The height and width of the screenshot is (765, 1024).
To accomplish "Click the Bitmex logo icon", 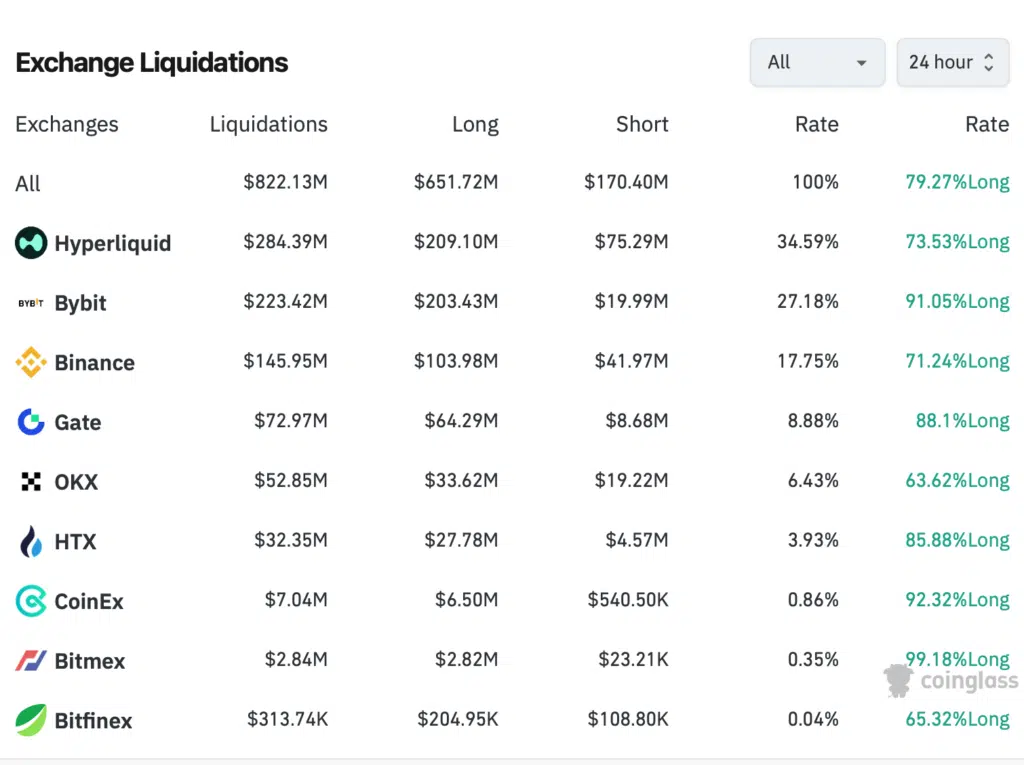I will tap(31, 661).
